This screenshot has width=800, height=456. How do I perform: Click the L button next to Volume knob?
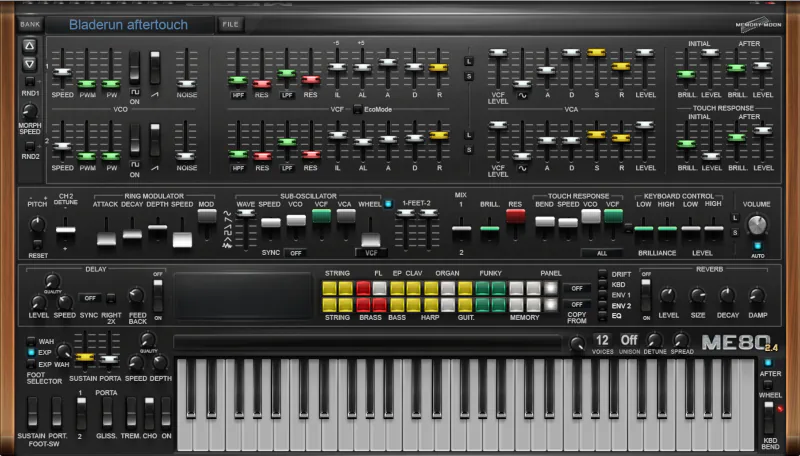pos(735,218)
